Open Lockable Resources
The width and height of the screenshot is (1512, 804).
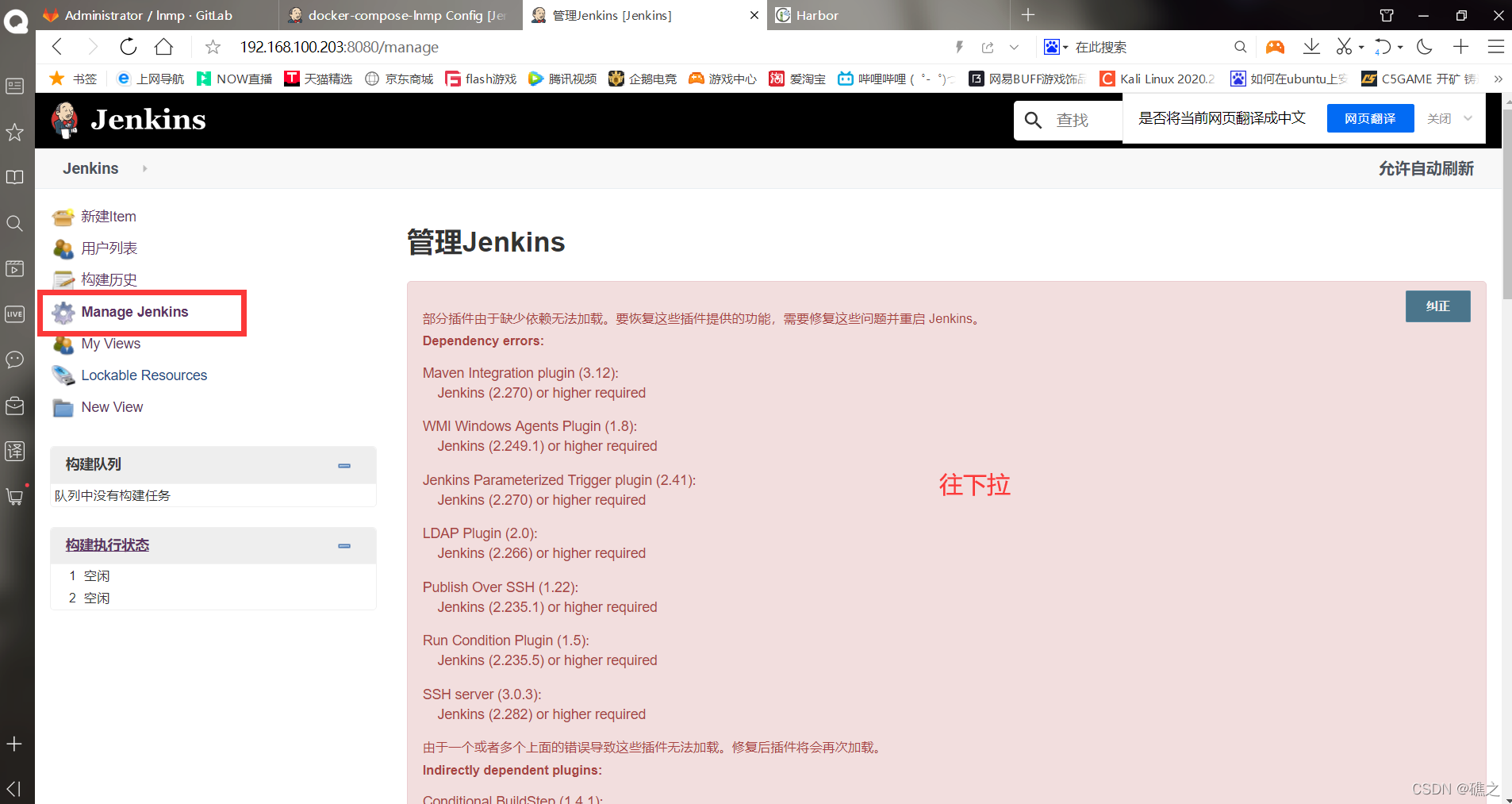144,375
